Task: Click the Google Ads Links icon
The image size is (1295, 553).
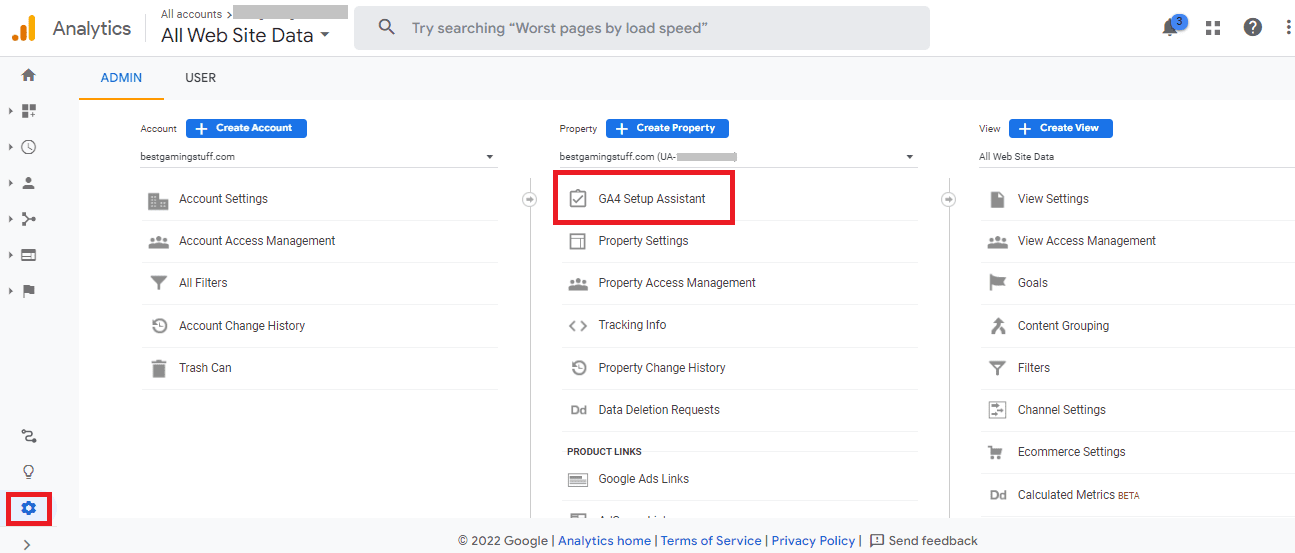Action: 578,479
